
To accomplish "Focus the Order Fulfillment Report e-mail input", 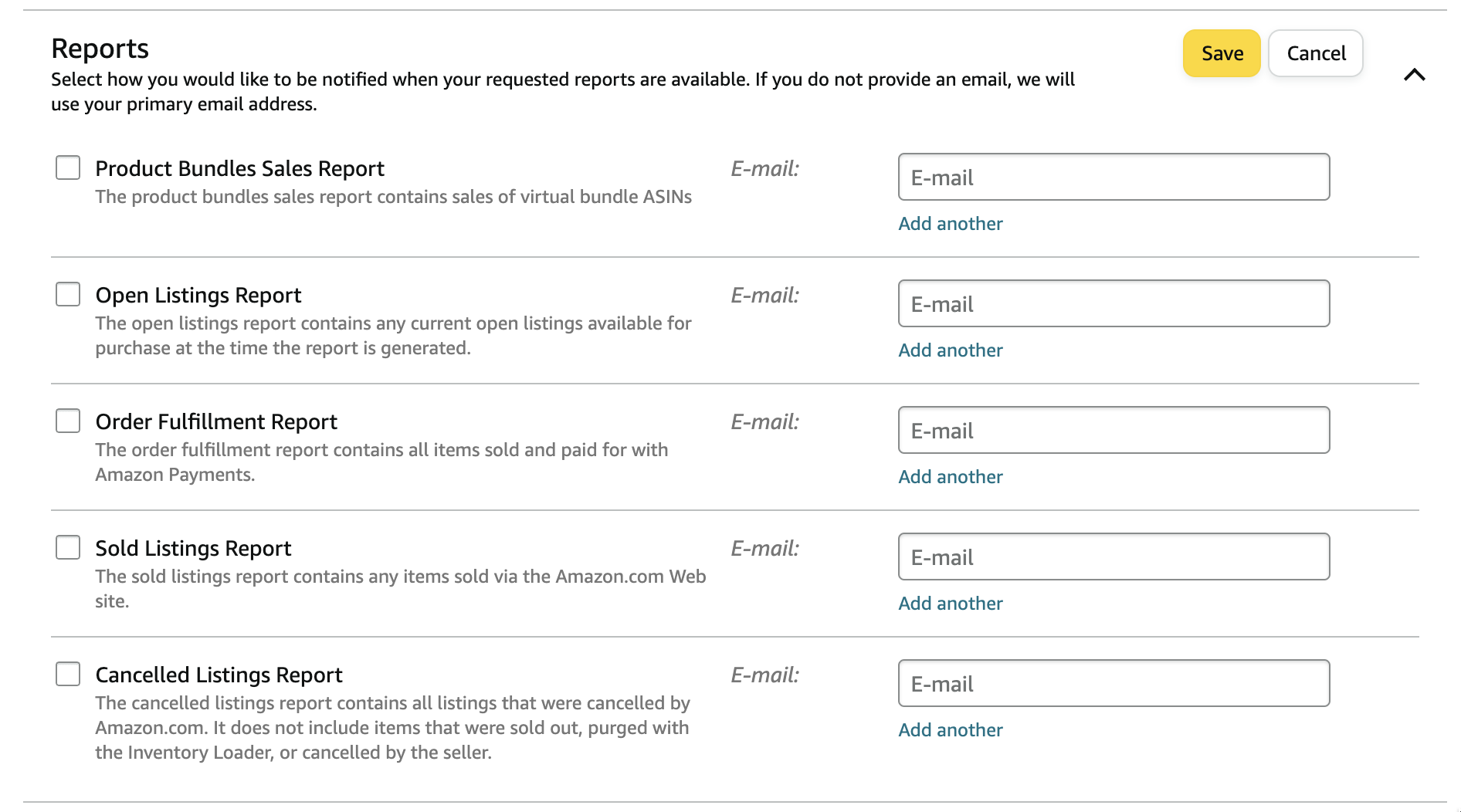I will tap(1113, 430).
